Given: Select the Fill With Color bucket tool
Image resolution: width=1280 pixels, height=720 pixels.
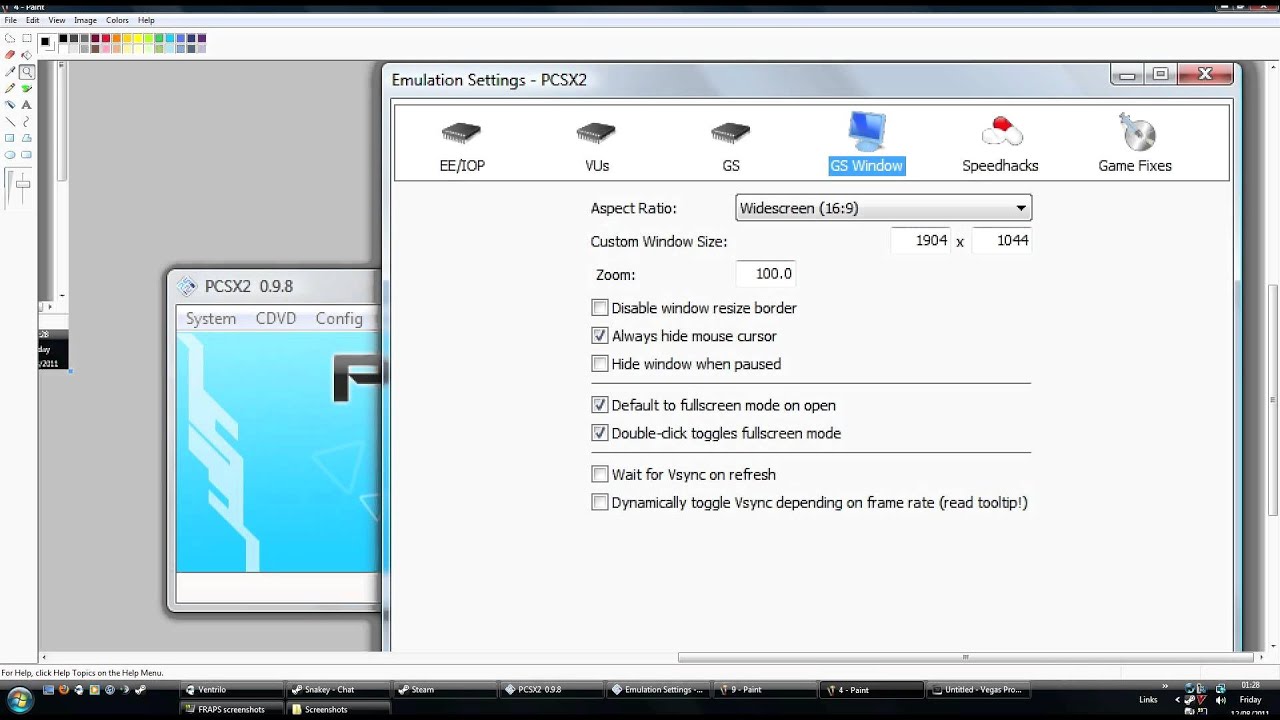Looking at the screenshot, I should [27, 55].
